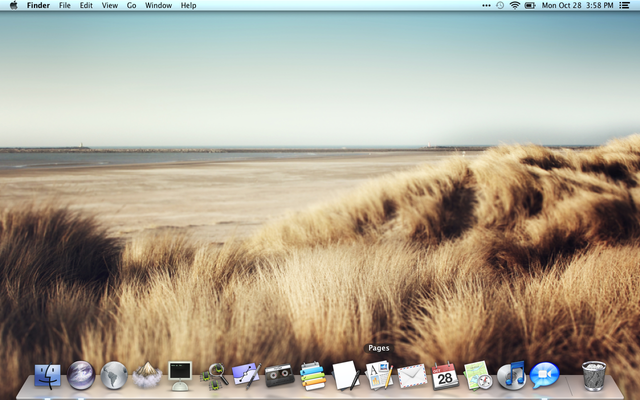This screenshot has width=640, height=400.
Task: Click the monitor display dock icon
Action: pos(180,375)
